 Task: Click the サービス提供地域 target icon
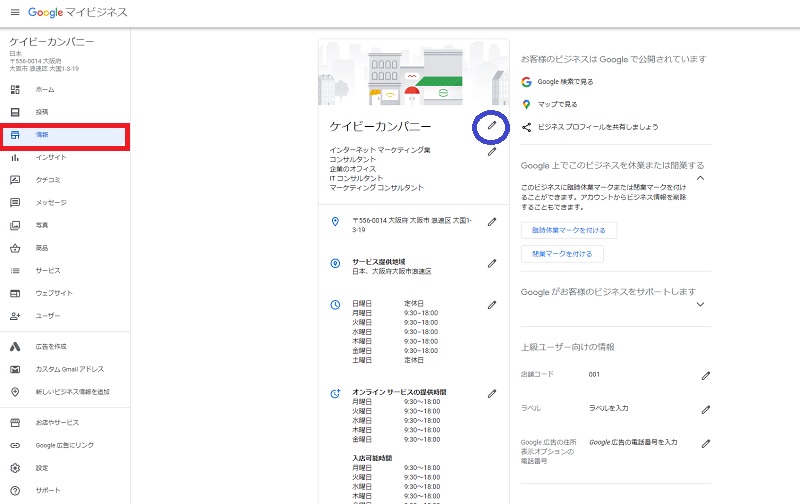coord(335,263)
